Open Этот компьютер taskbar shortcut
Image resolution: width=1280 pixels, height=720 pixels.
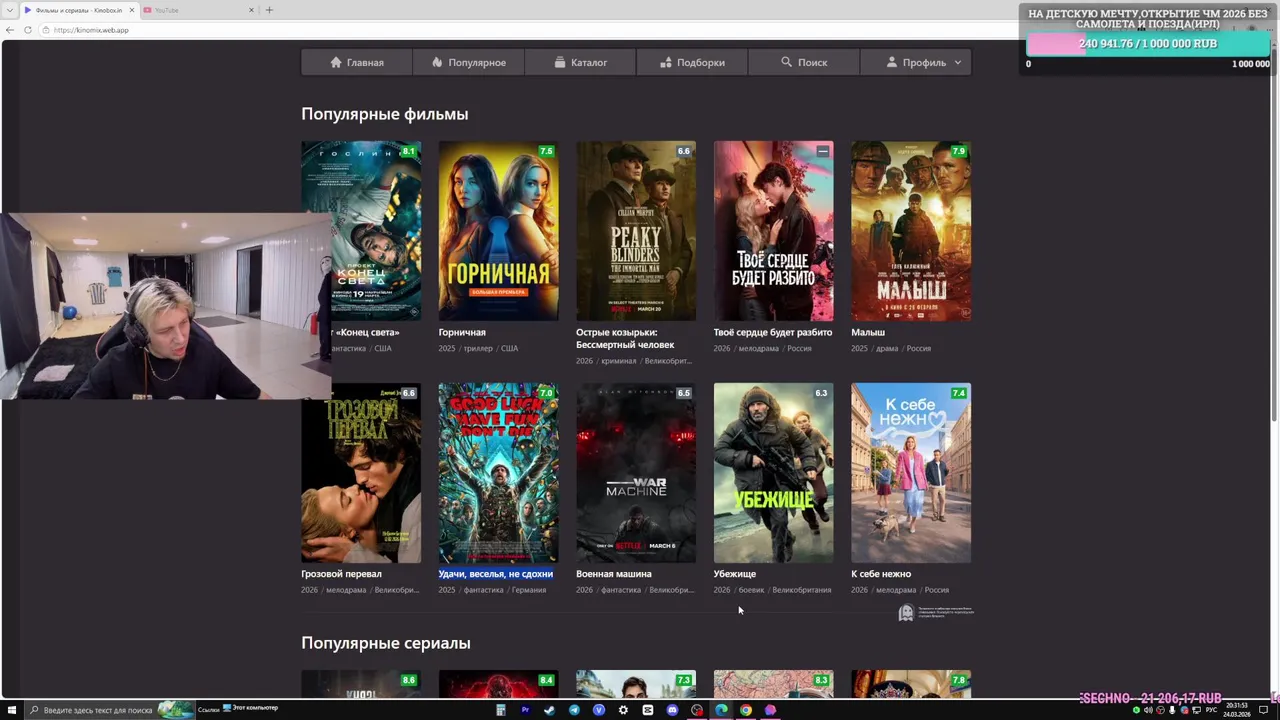250,708
